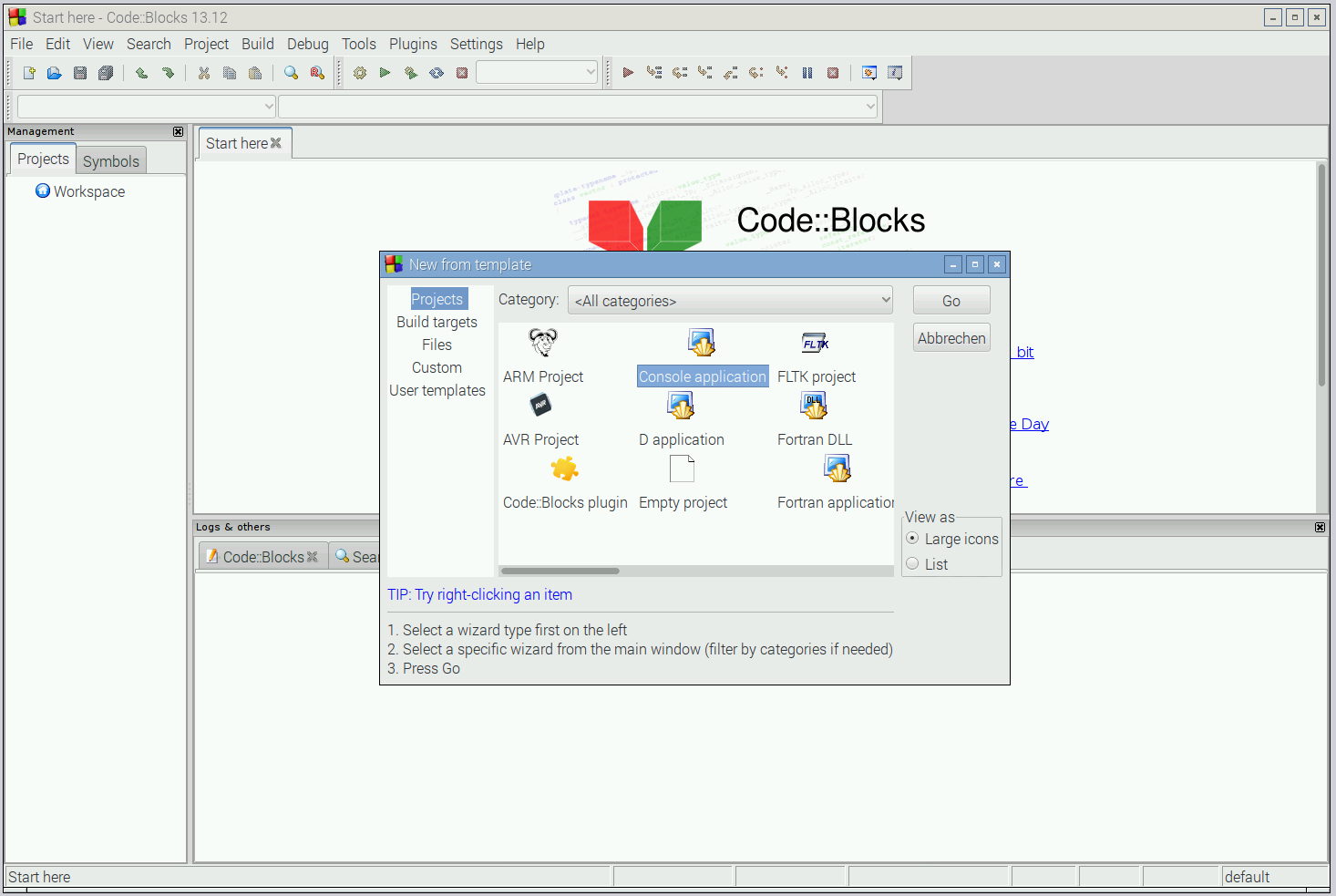This screenshot has height=896, width=1336.
Task: Run the program with the green Run icon
Action: 385,73
